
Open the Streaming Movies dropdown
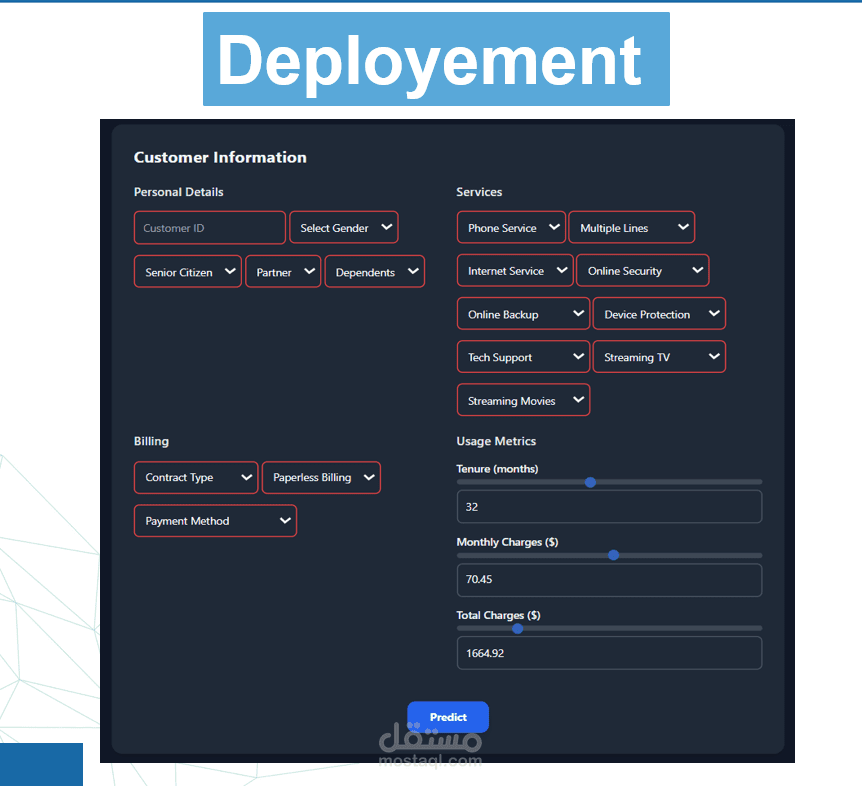tap(523, 400)
